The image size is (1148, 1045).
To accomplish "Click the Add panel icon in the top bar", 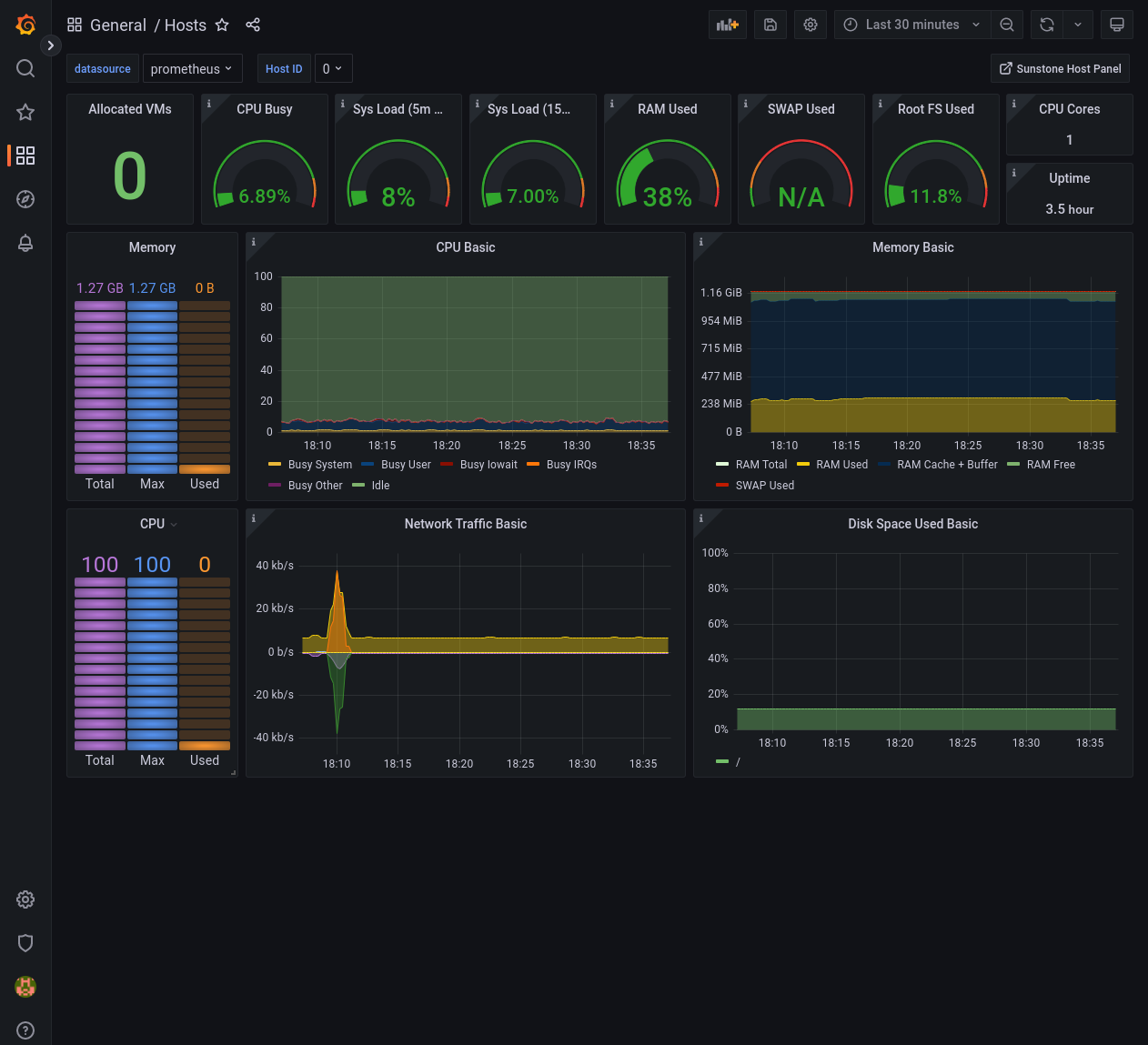I will coord(727,25).
